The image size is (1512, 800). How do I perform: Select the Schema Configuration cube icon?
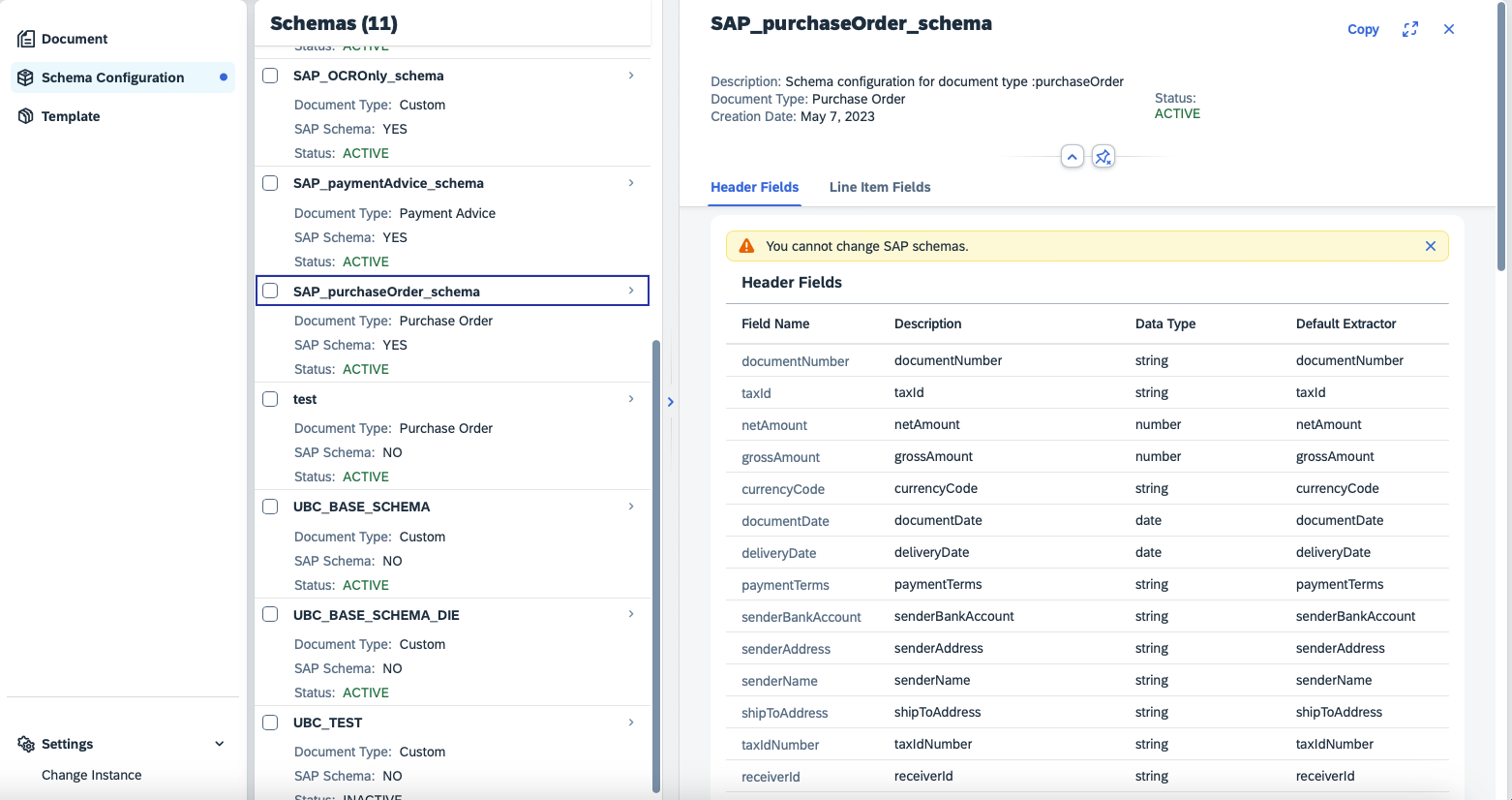point(26,77)
